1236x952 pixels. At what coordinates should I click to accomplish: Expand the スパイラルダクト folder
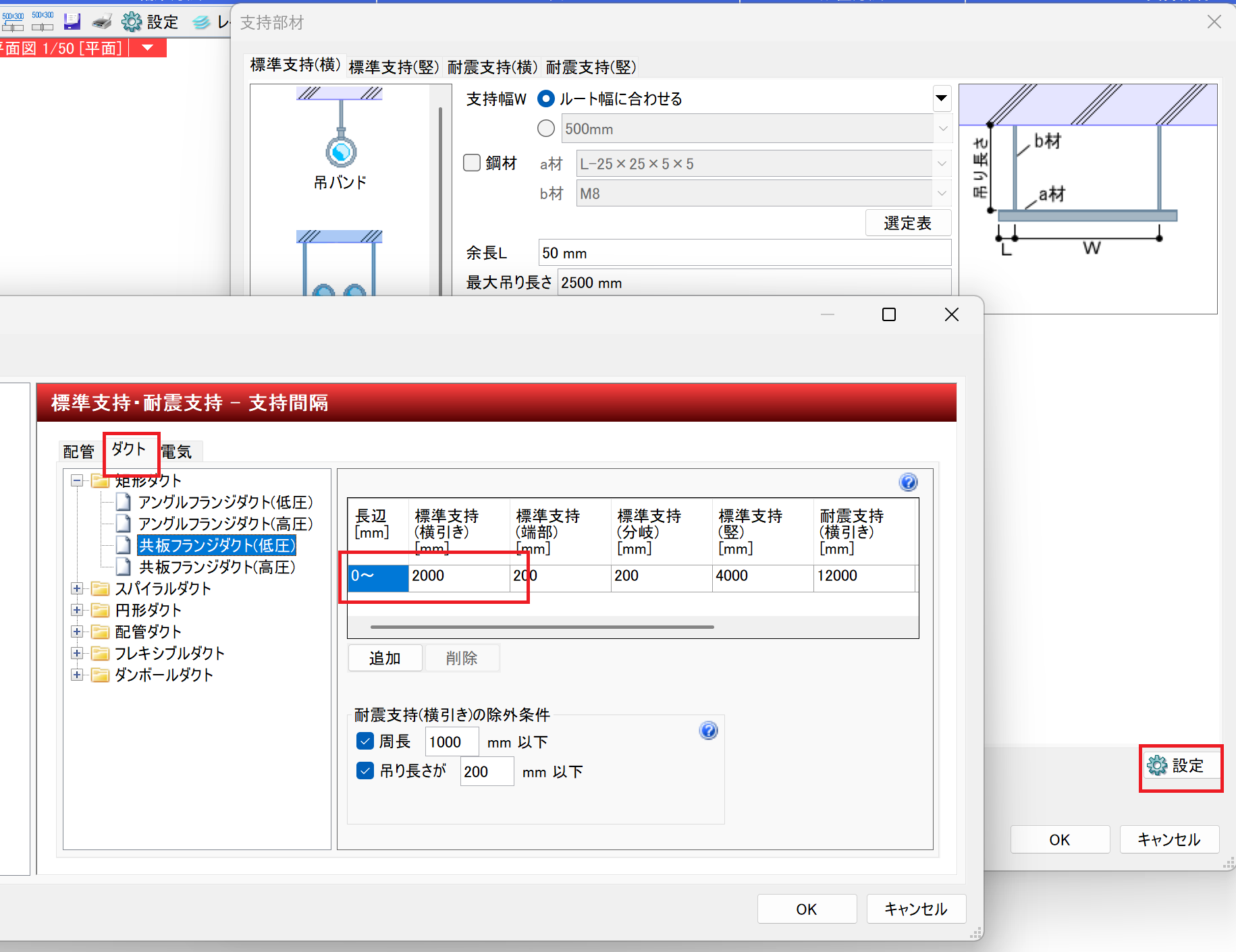(x=77, y=588)
